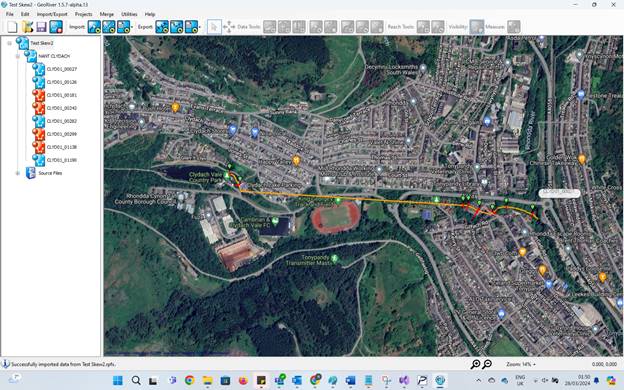Click the Open project folder icon
624x390 pixels.
pos(27,27)
